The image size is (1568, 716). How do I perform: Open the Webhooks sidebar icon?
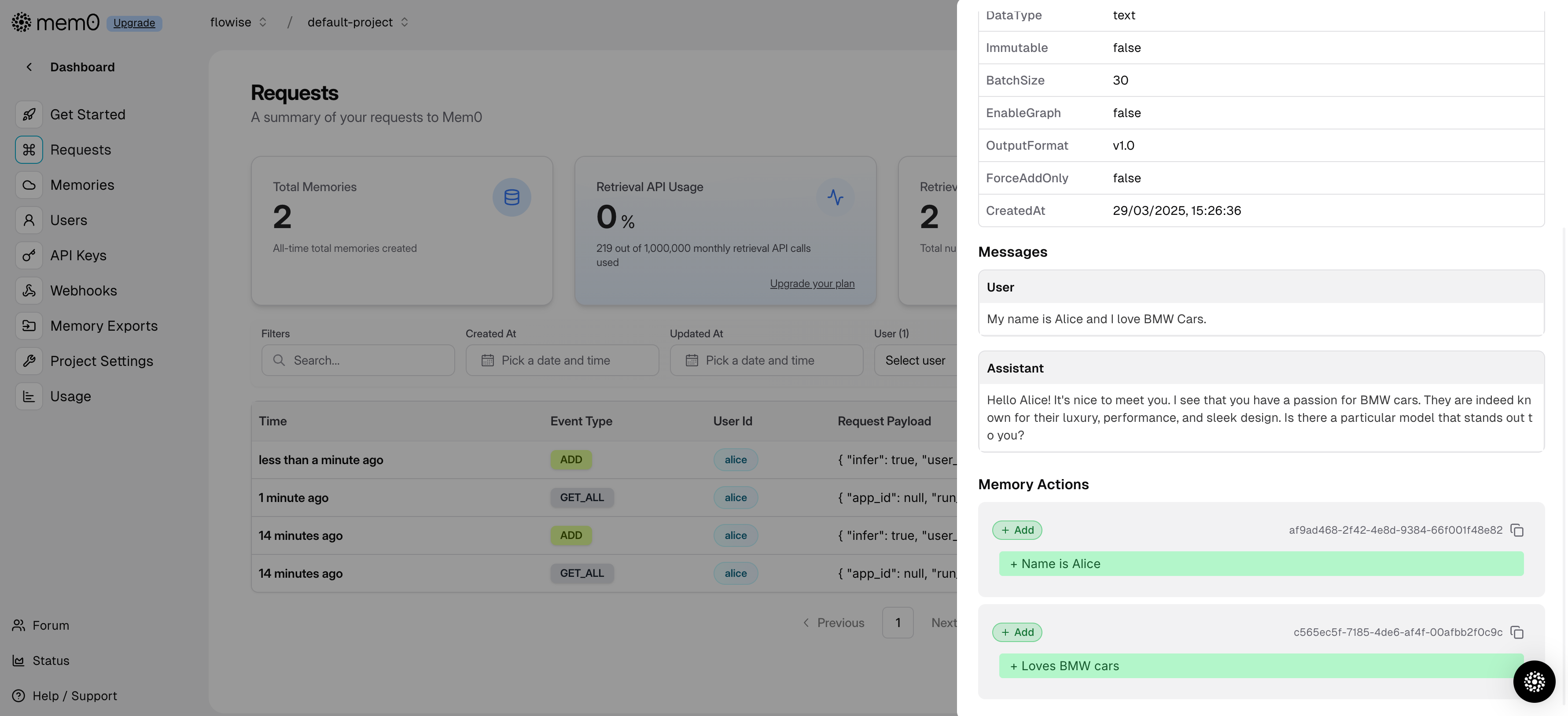[29, 291]
